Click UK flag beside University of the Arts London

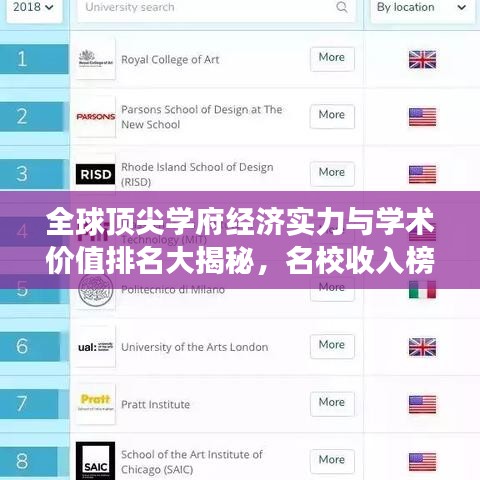pyautogui.click(x=422, y=347)
